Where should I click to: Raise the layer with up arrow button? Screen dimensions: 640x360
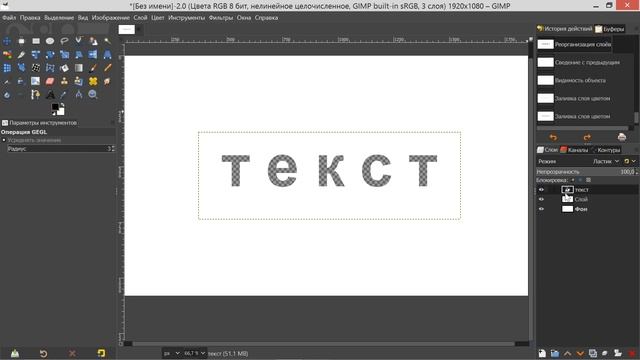pyautogui.click(x=567, y=353)
